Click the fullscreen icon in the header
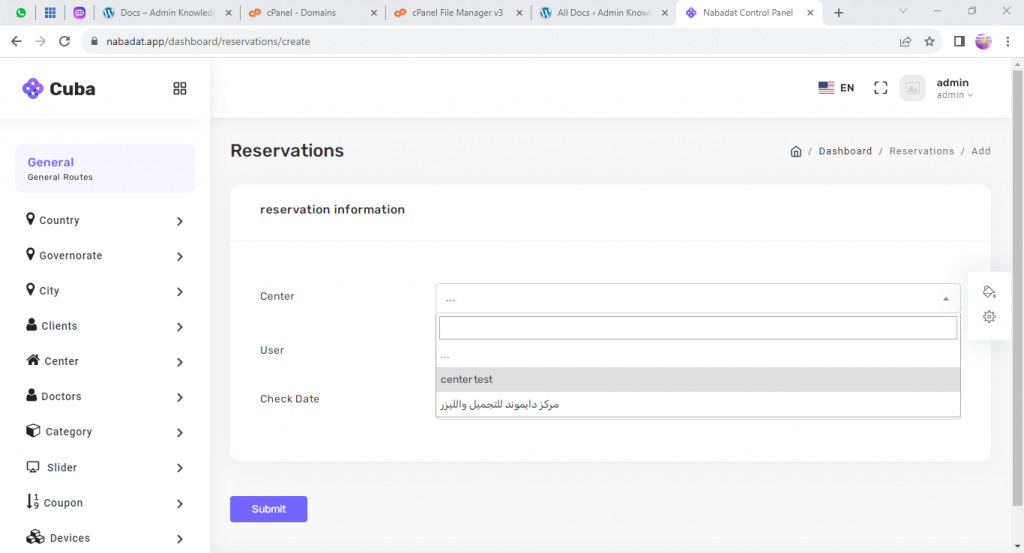The width and height of the screenshot is (1024, 553). (880, 88)
